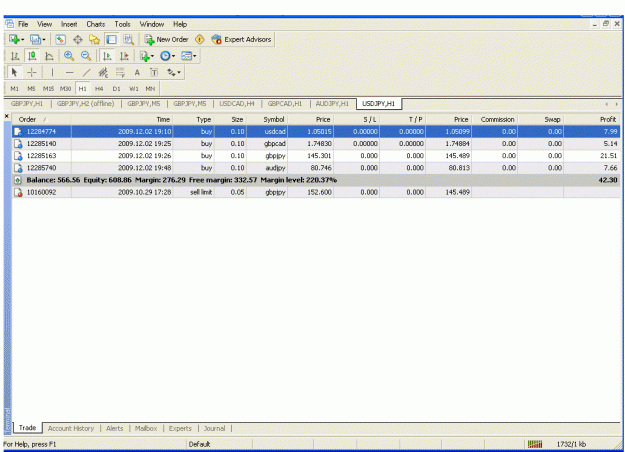Sort by the Profit column header

coord(592,119)
